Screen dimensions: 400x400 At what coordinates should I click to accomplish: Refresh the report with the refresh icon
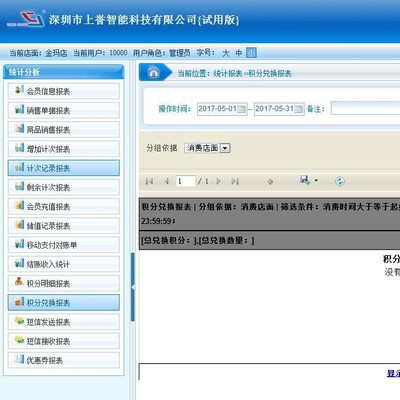[x=340, y=181]
